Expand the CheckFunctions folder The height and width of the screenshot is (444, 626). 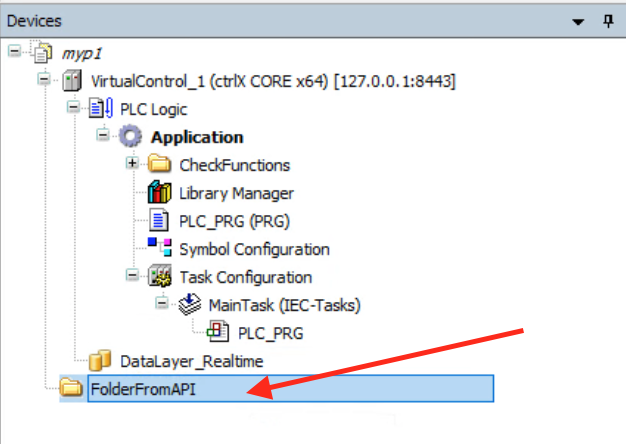pos(132,163)
